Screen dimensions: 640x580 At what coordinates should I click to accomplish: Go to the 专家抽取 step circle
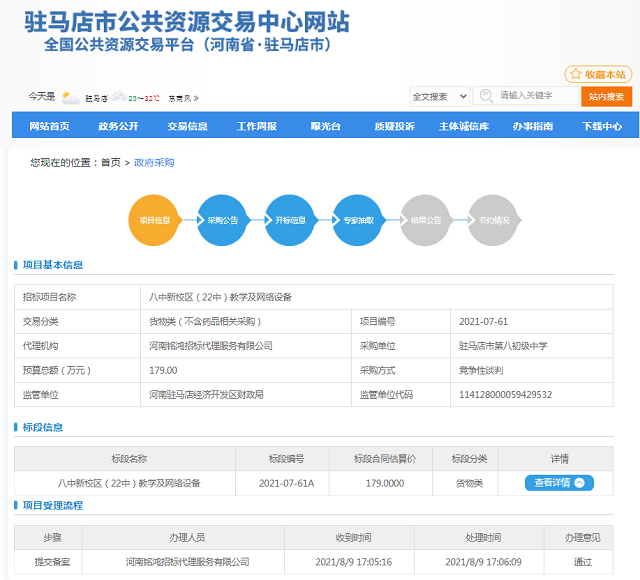click(x=358, y=220)
